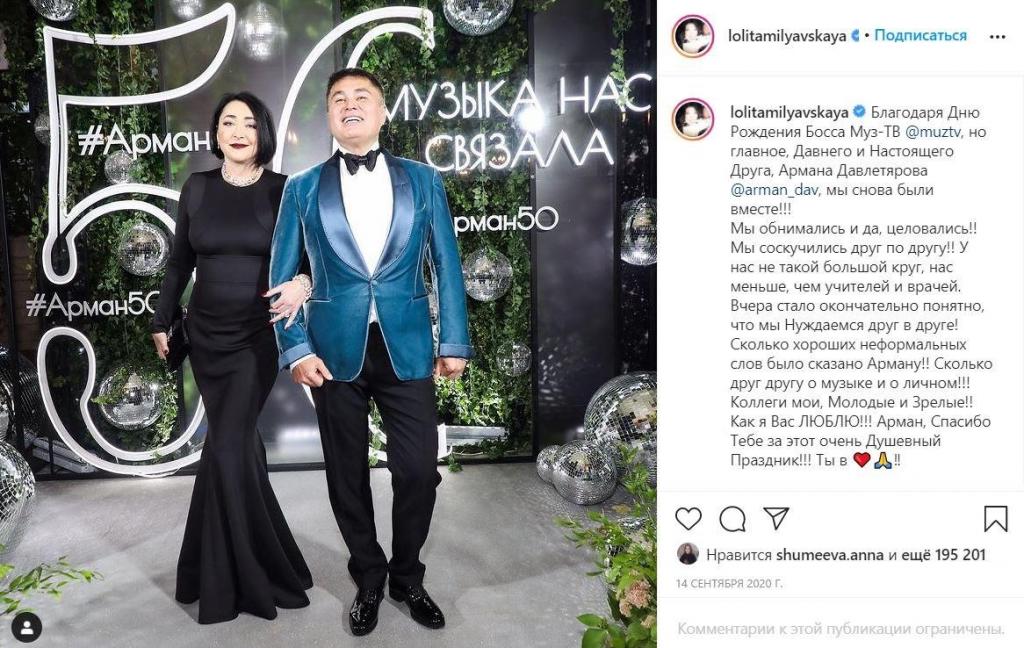The width and height of the screenshot is (1024, 648).
Task: Follow via the Подписаться button
Action: 920,35
